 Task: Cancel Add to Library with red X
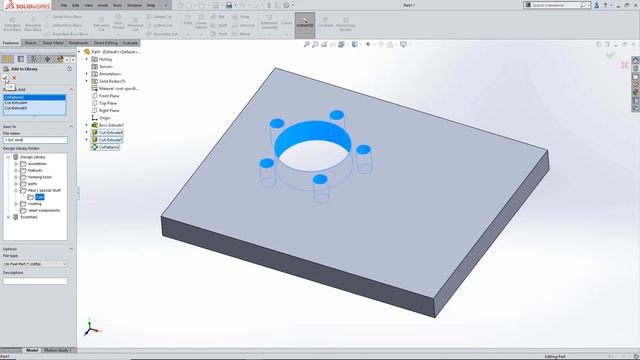click(14, 78)
